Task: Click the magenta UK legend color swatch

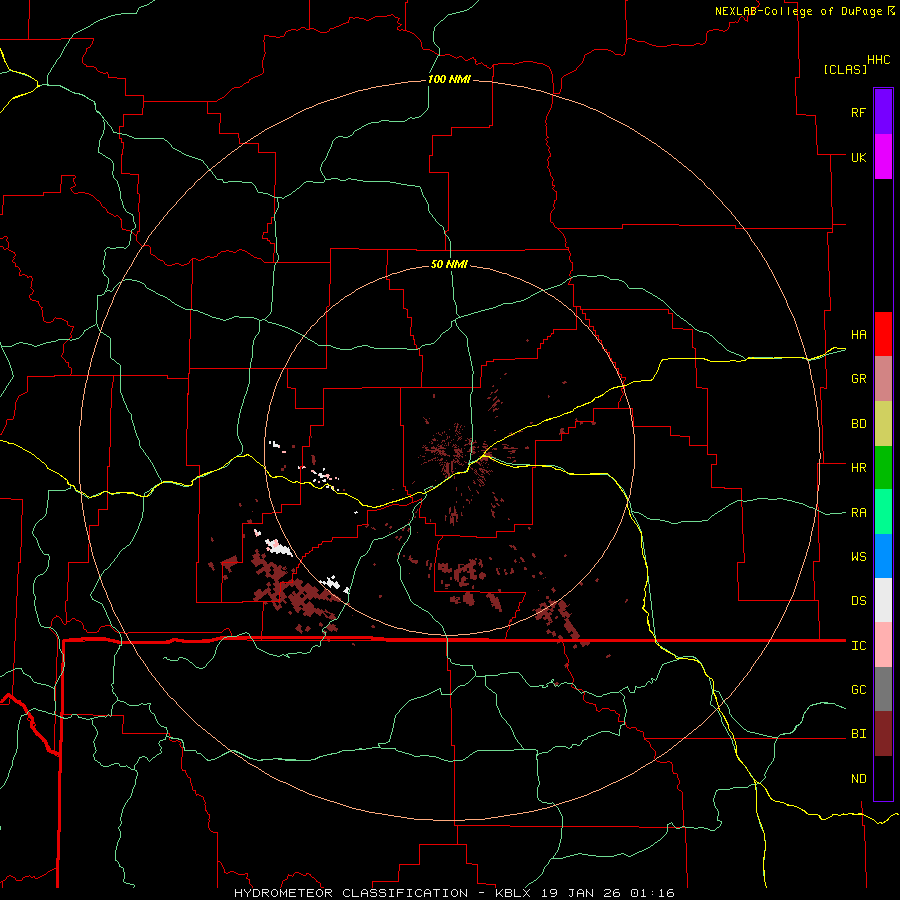Action: coord(883,157)
